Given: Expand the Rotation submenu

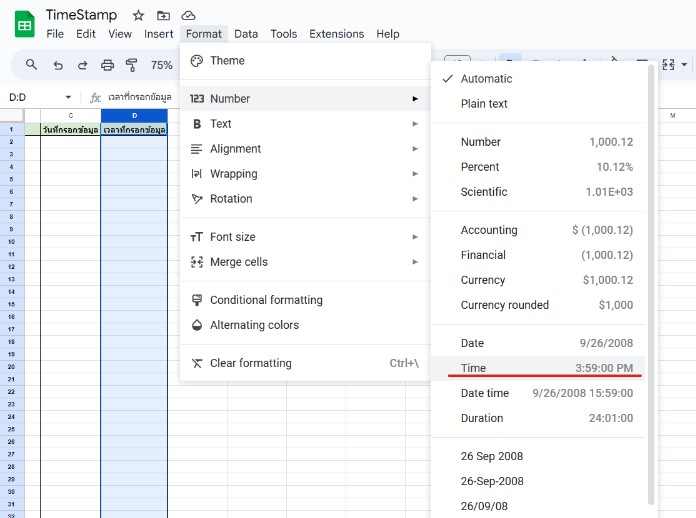Looking at the screenshot, I should [x=305, y=198].
